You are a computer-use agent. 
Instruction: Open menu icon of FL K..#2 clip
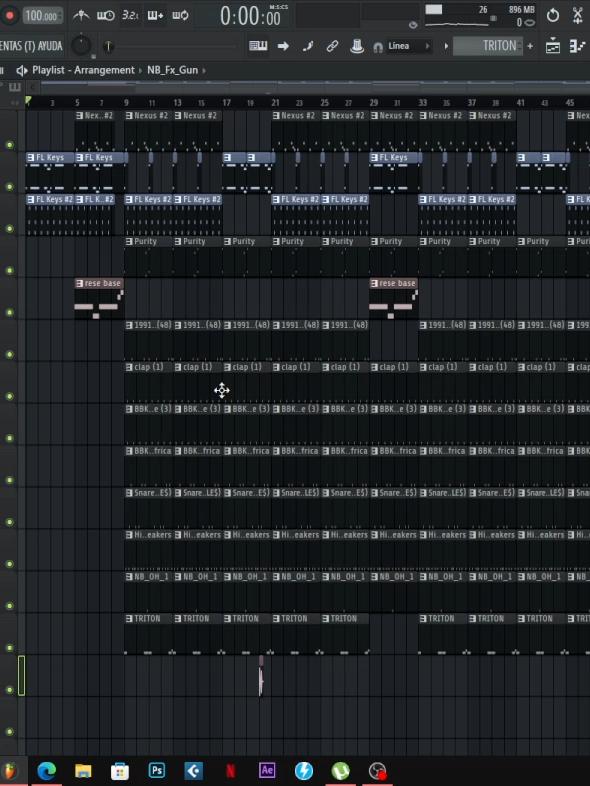coord(80,200)
